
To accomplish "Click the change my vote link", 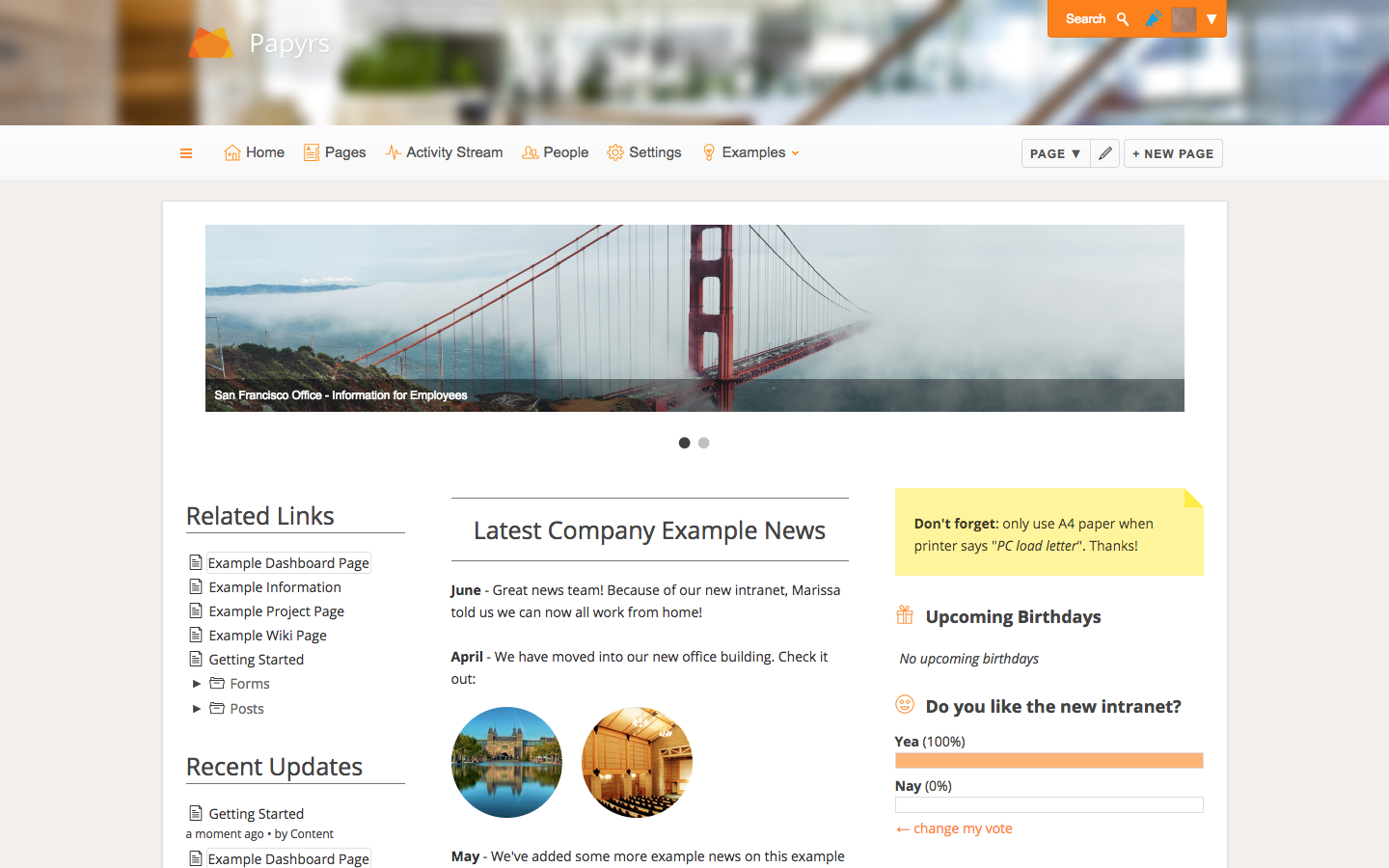I will pyautogui.click(x=954, y=828).
